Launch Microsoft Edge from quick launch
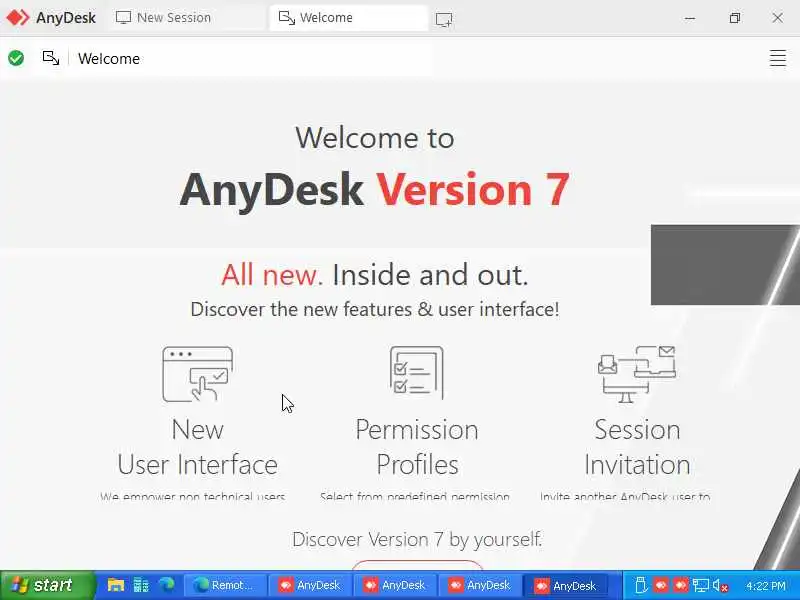 coord(166,585)
